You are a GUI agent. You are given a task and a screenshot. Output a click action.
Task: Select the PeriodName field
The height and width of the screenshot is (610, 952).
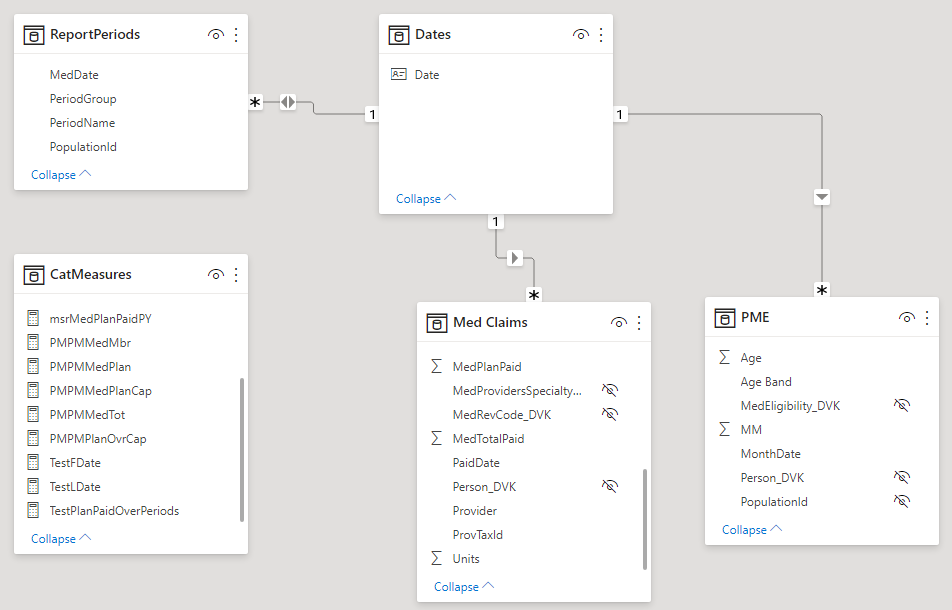[x=83, y=123]
